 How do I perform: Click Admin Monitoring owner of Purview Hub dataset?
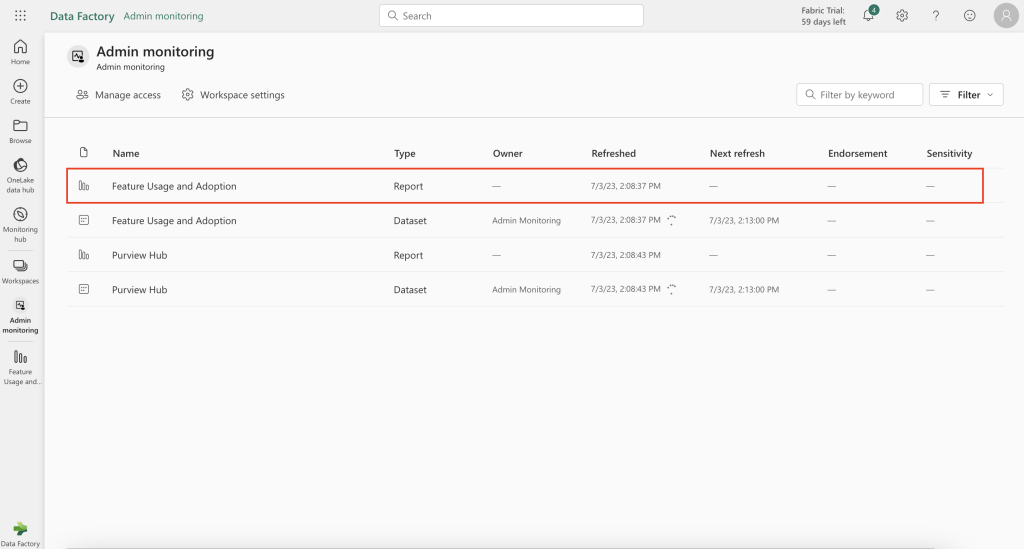(x=526, y=289)
